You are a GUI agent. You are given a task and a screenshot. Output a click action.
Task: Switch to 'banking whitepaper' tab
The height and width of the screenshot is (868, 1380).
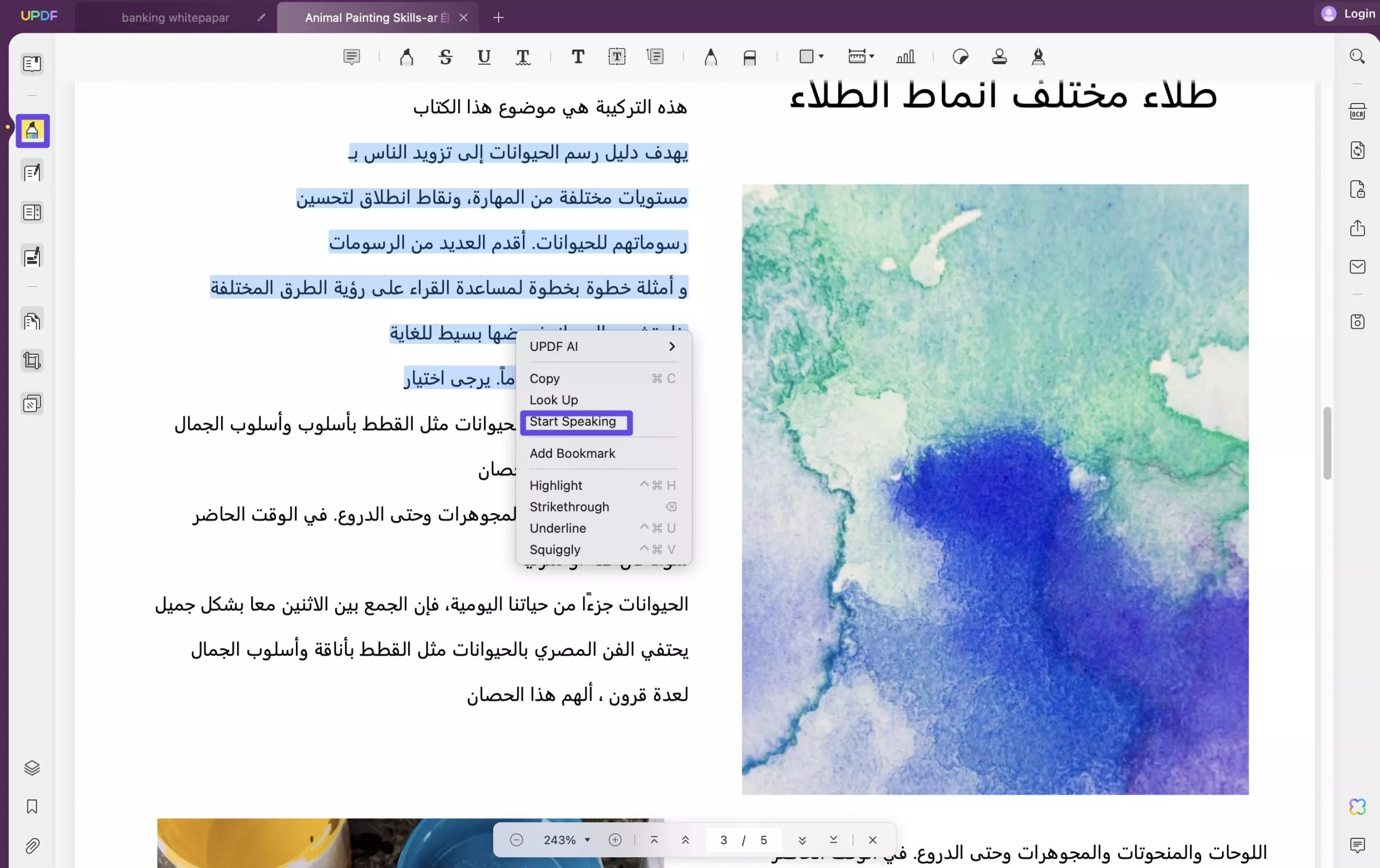[x=175, y=17]
